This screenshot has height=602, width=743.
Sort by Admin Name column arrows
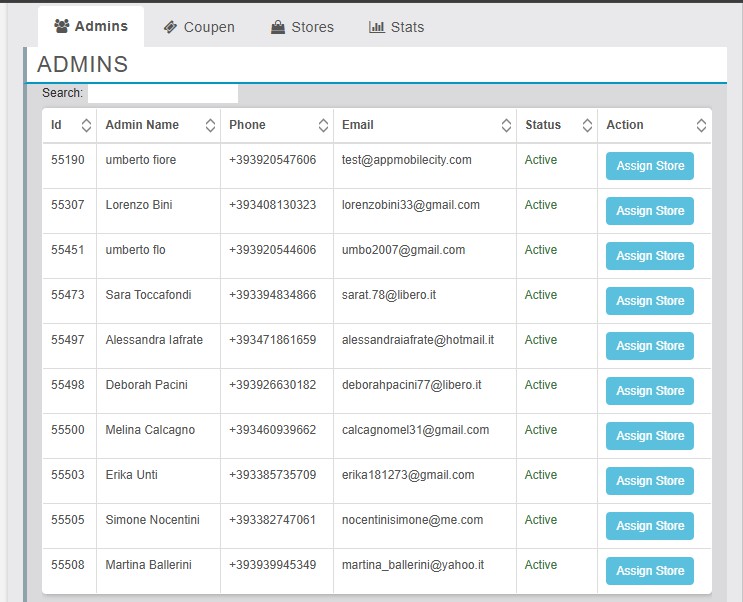tap(210, 125)
